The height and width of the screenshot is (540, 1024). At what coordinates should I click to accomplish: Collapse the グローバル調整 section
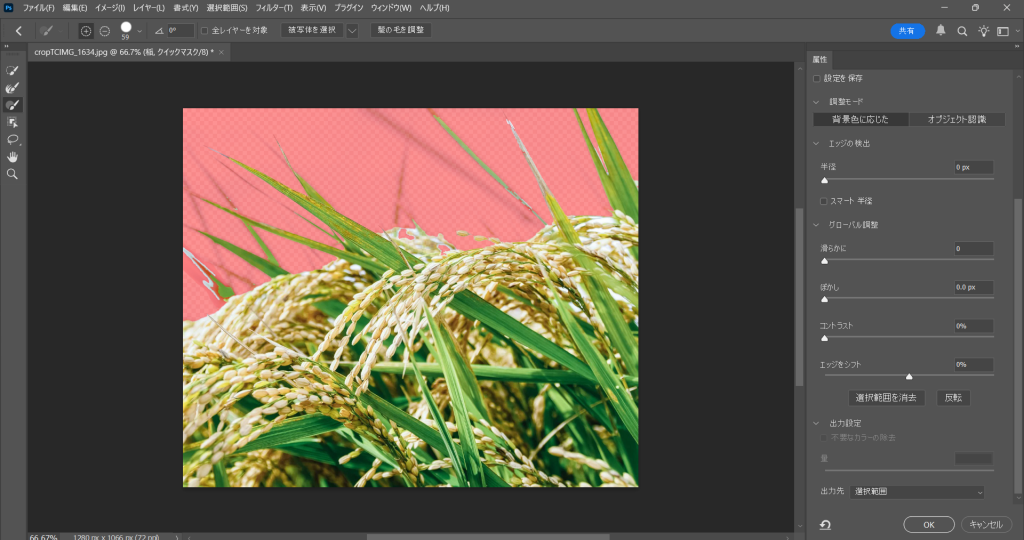[816, 225]
